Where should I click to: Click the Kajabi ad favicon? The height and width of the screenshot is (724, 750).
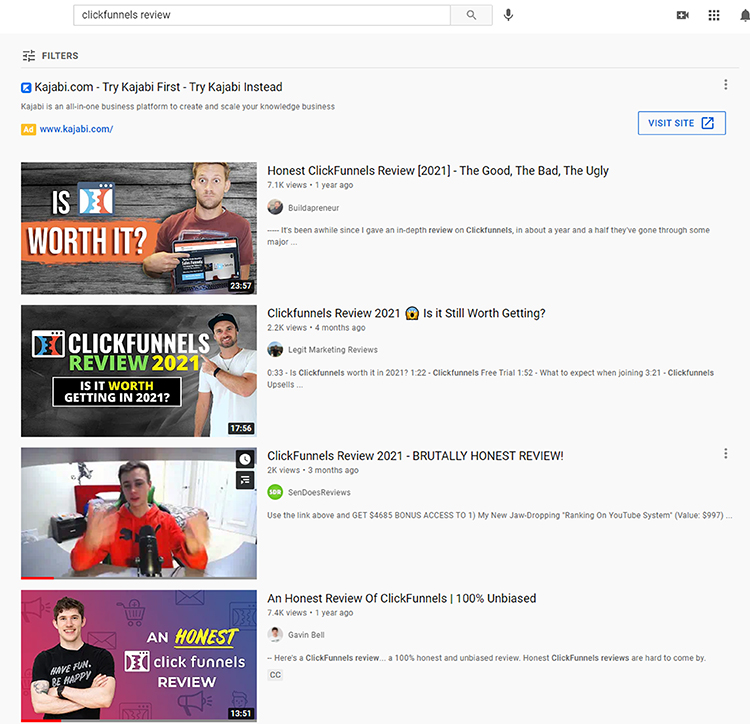(x=26, y=88)
